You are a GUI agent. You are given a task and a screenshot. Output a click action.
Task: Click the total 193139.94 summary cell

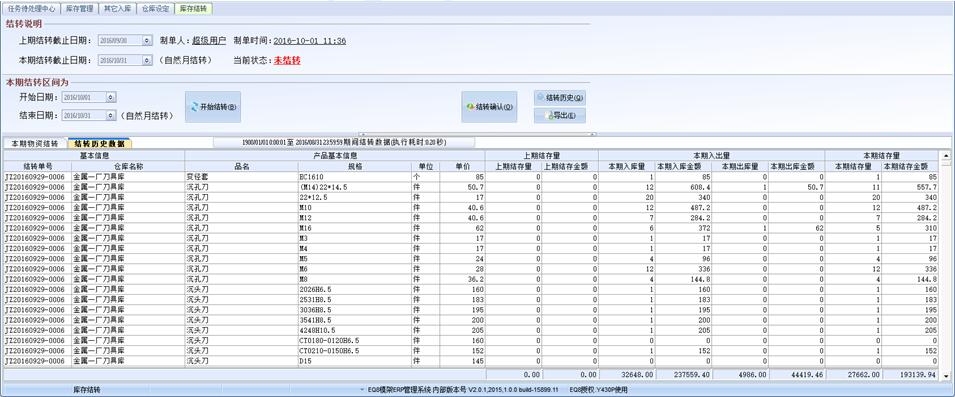pyautogui.click(x=910, y=375)
